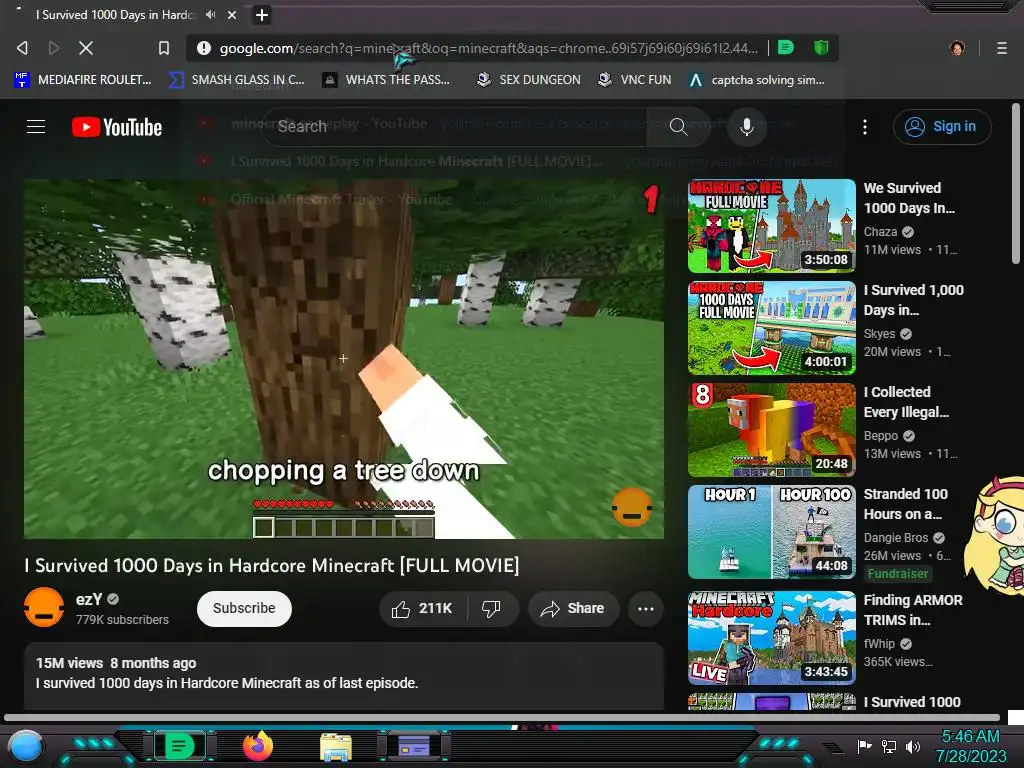Search with voice microphone icon
The width and height of the screenshot is (1024, 768).
click(746, 127)
